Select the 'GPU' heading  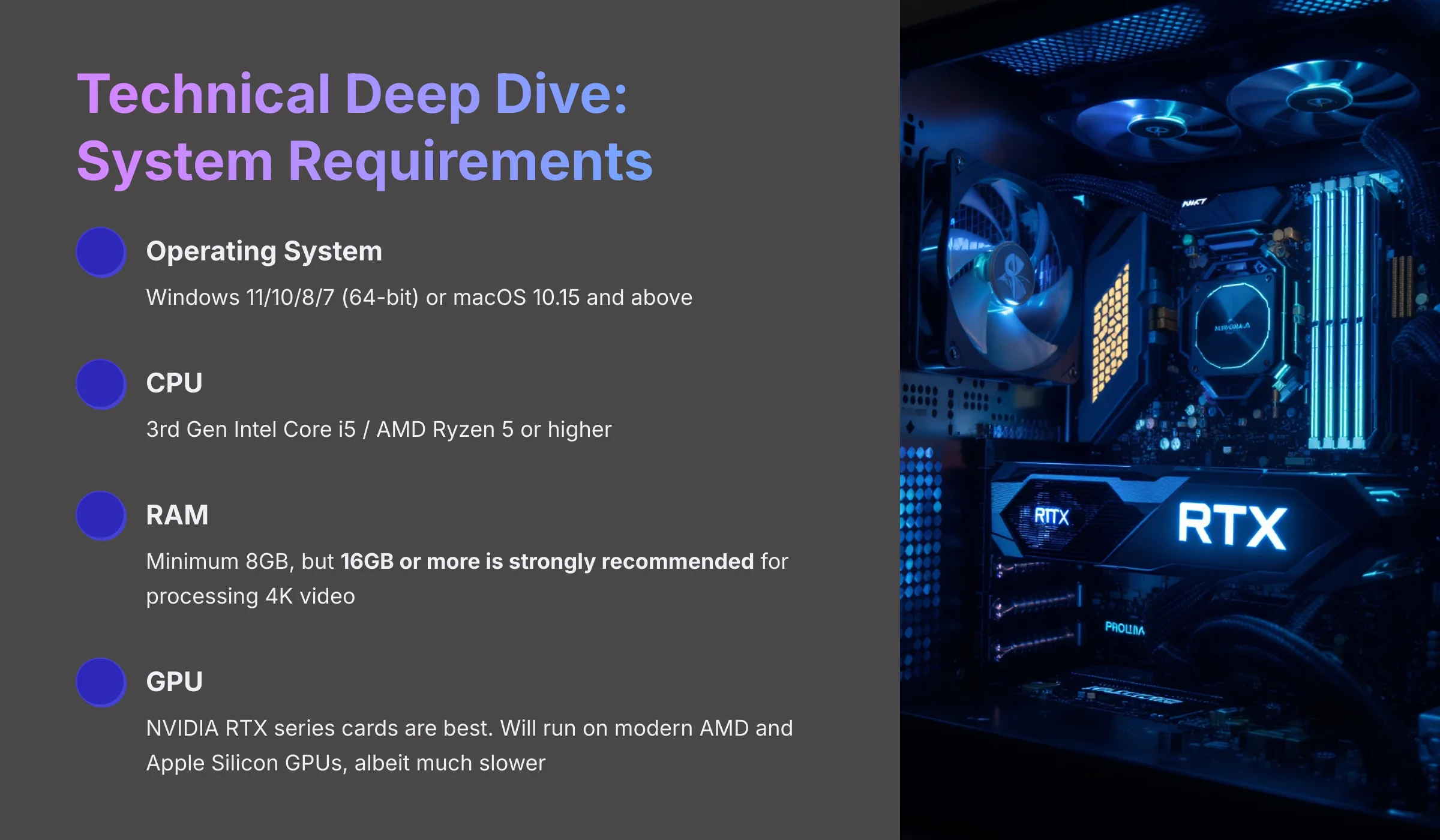click(x=175, y=682)
